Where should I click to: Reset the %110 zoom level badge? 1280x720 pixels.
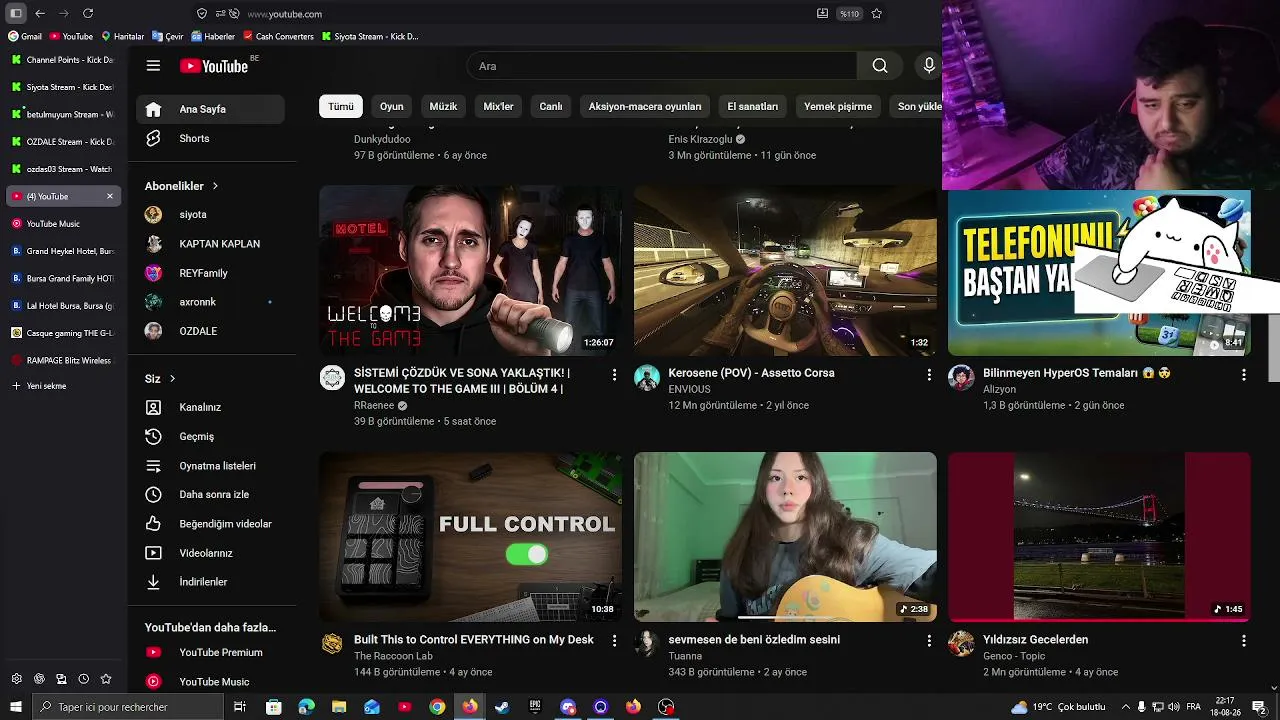[x=849, y=14]
